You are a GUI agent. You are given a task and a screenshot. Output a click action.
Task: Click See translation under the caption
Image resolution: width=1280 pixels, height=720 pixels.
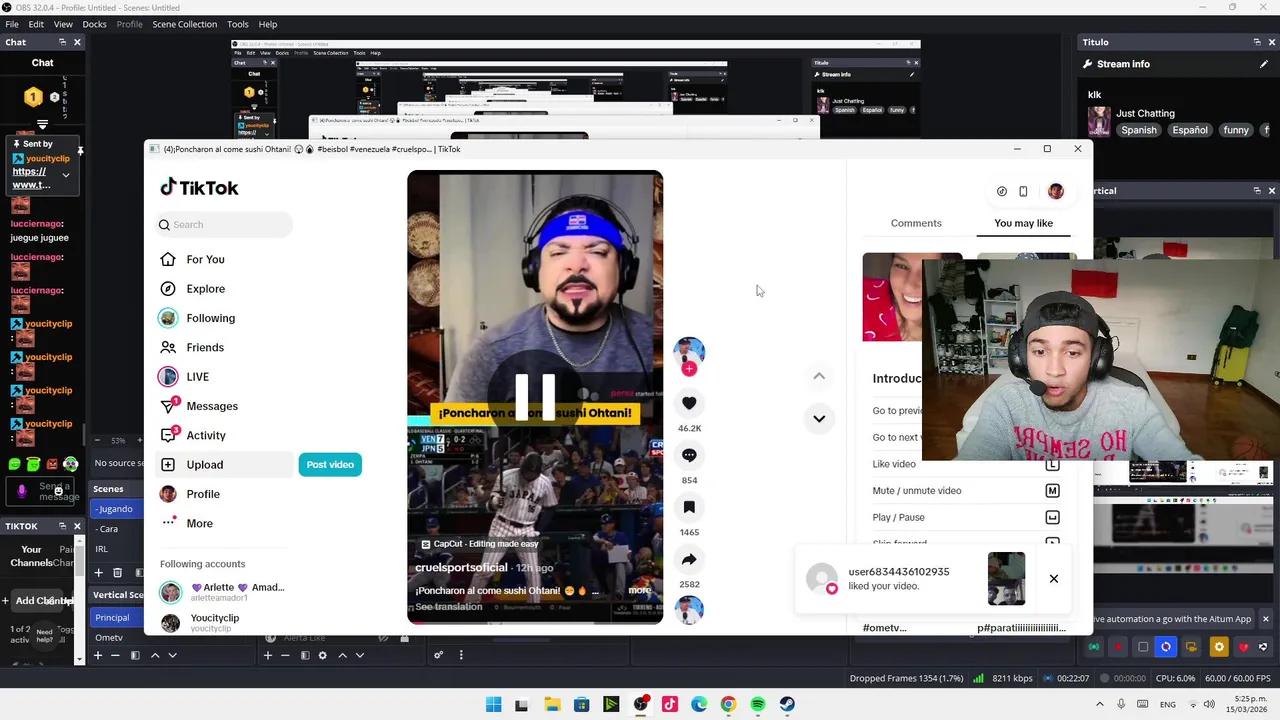coord(449,607)
